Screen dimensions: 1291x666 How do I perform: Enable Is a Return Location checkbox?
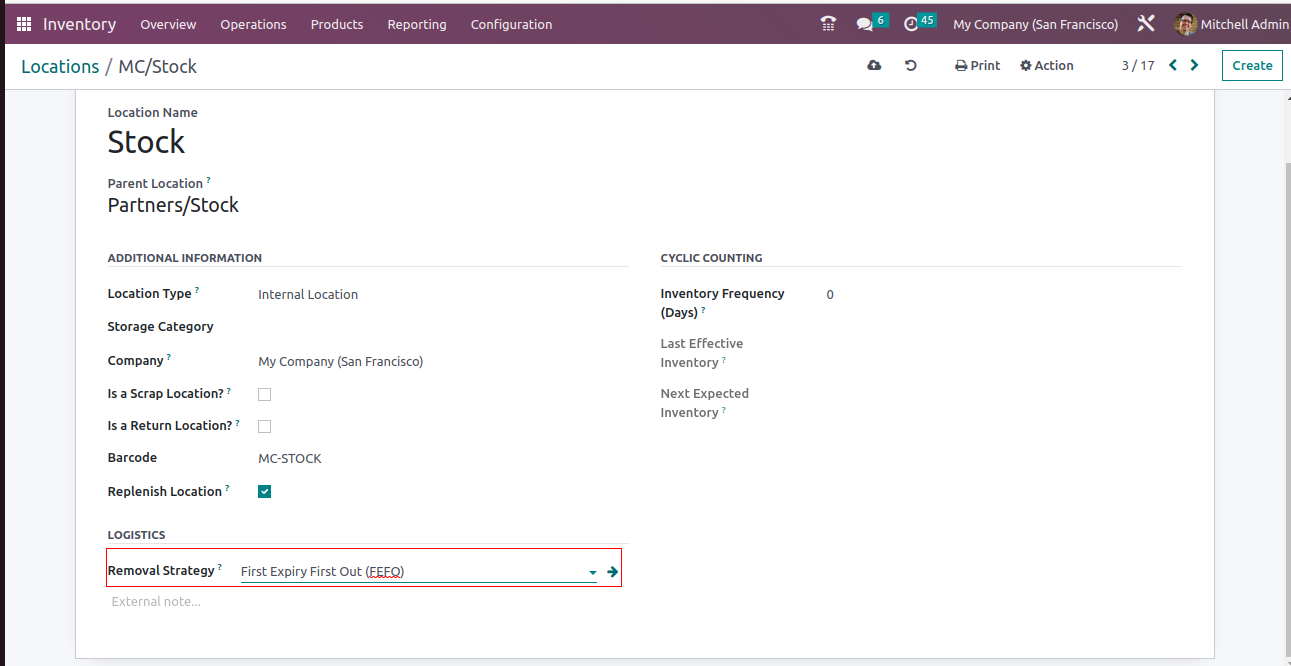(x=265, y=427)
